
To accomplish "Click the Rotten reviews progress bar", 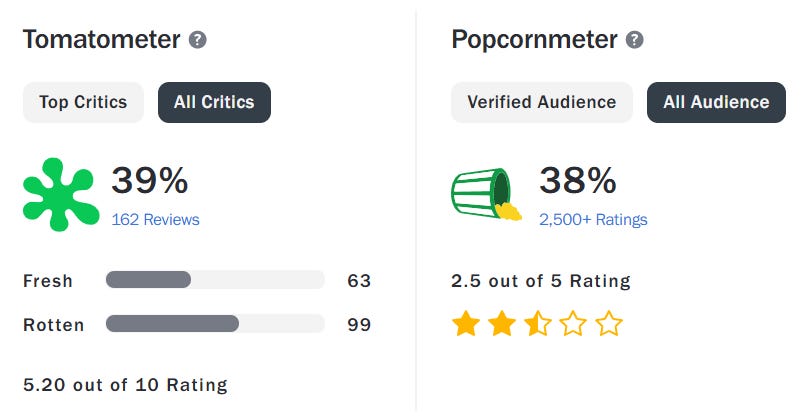I will 215,324.
